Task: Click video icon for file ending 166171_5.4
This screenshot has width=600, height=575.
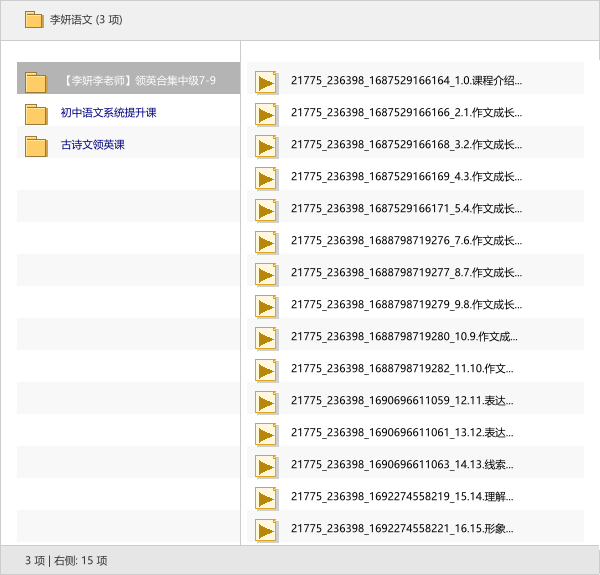Action: click(266, 210)
